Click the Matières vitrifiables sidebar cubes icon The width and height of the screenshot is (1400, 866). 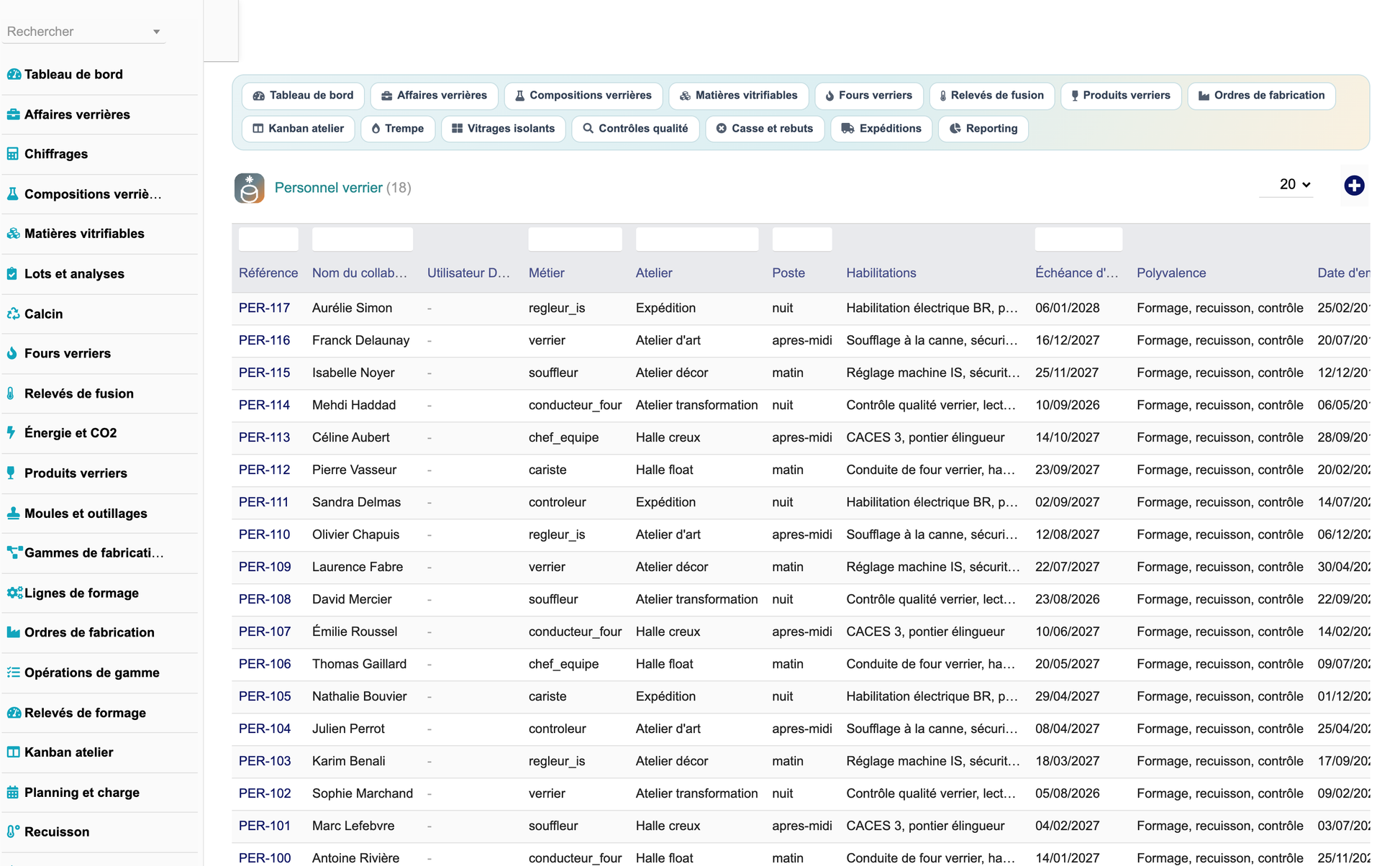pos(13,234)
